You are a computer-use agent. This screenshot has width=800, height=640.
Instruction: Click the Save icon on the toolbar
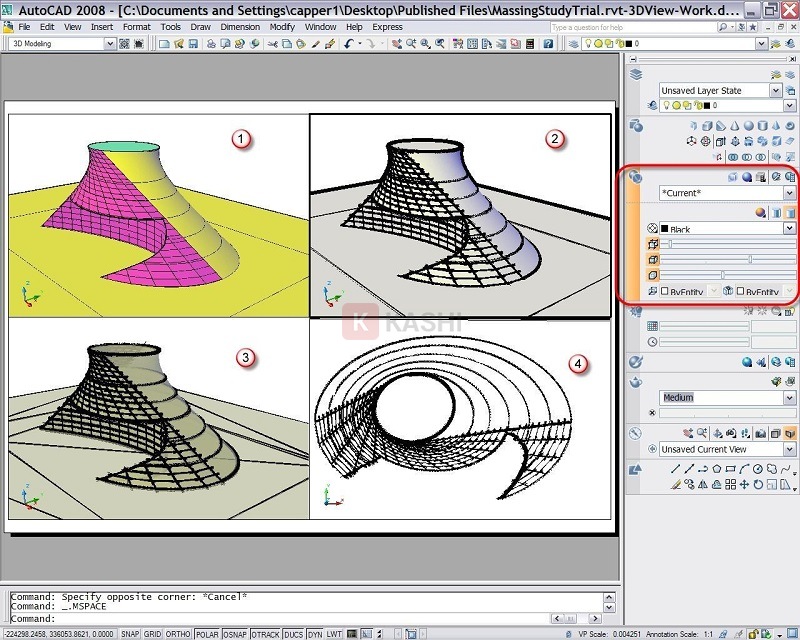coord(193,43)
